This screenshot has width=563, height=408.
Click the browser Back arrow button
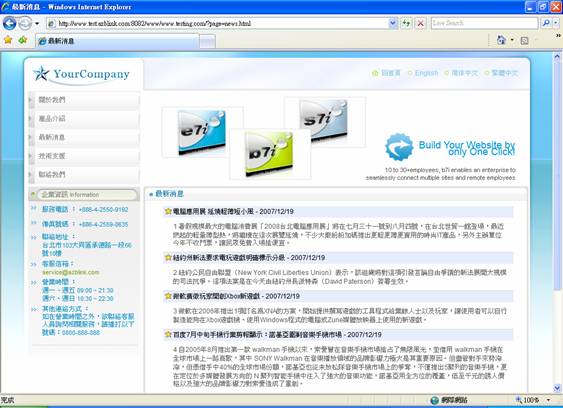pos(10,24)
